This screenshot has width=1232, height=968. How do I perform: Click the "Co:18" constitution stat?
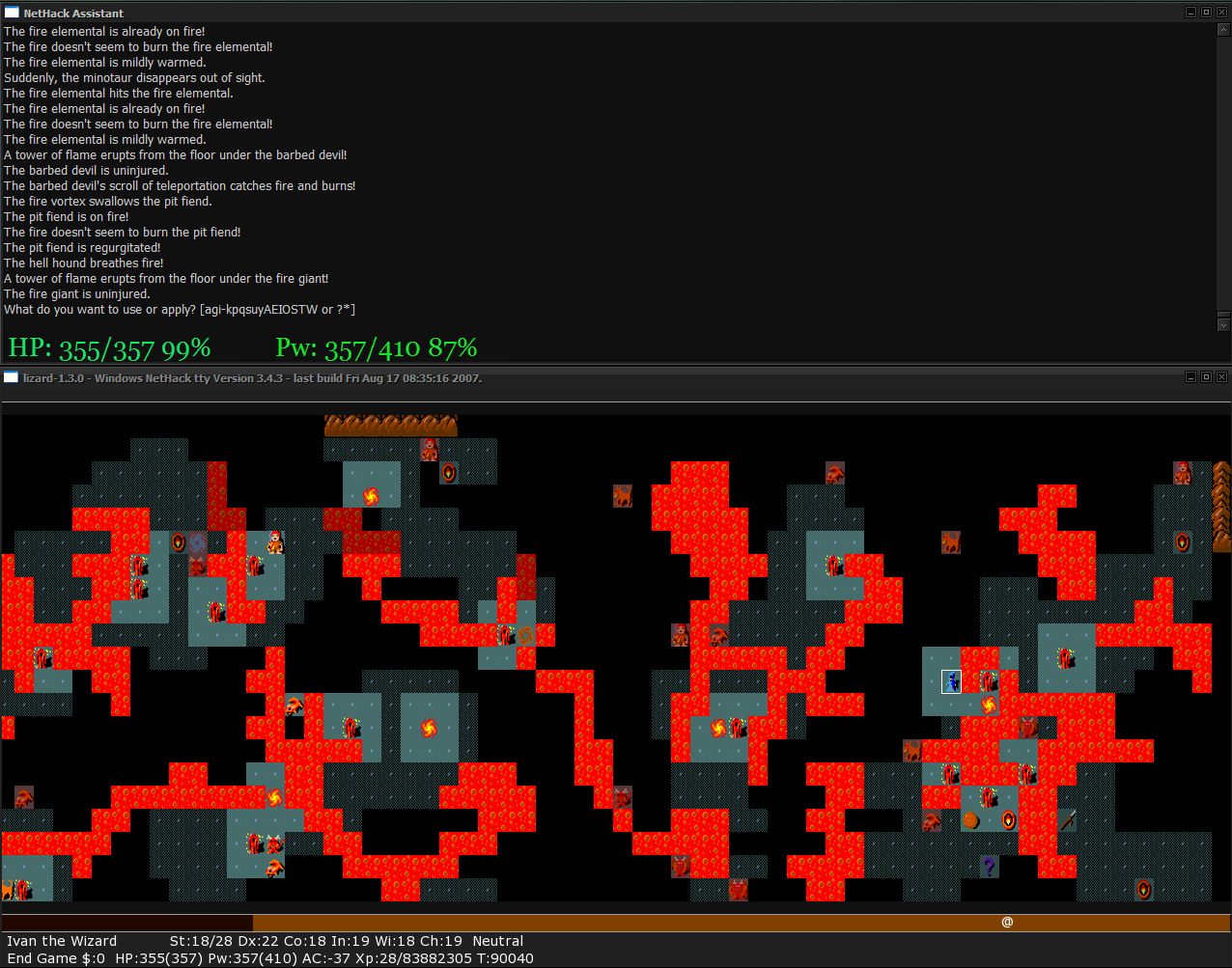(x=306, y=941)
